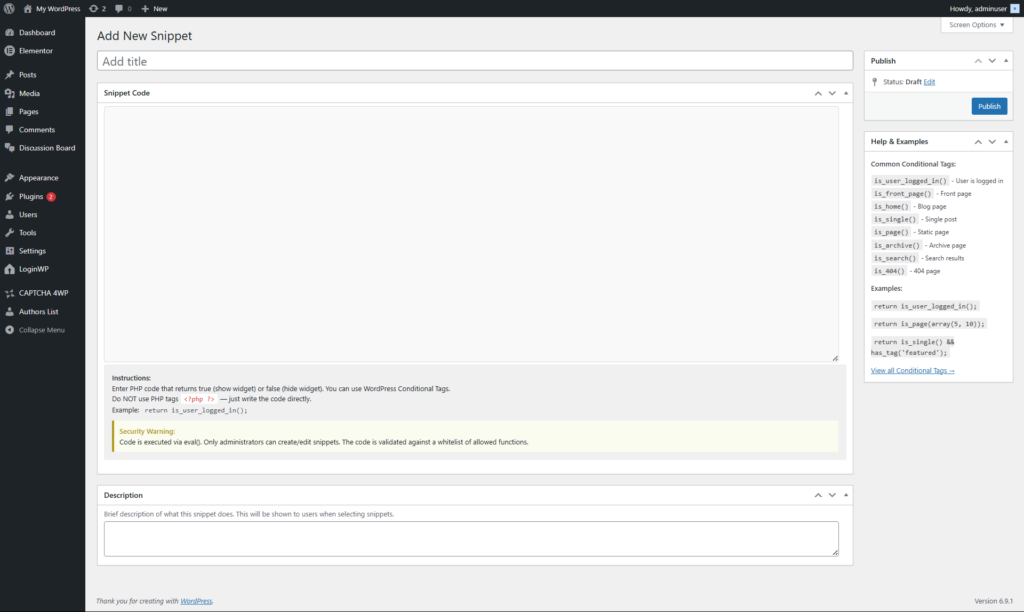Toggle the Snippet Code panel collapse triangle

coord(846,93)
